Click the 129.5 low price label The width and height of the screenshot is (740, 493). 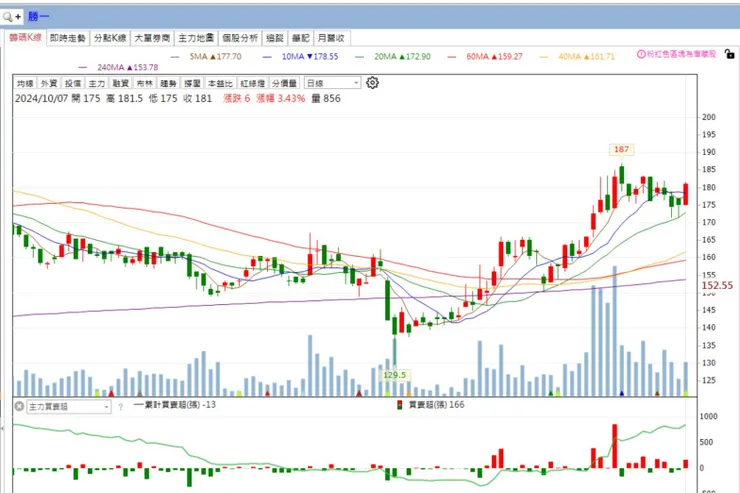pyautogui.click(x=395, y=375)
